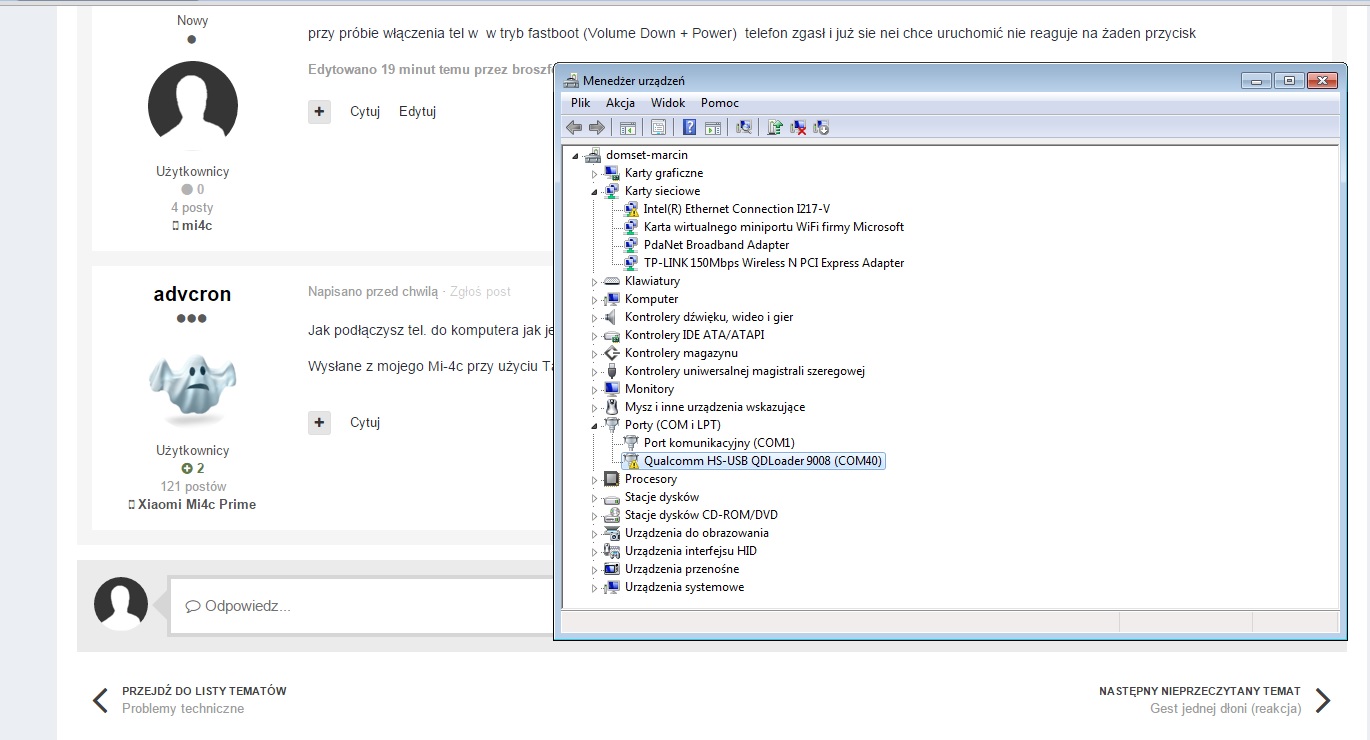Screen dimensions: 1370x740
Task: Collapse the Karty sieciowe tree node
Action: point(594,191)
